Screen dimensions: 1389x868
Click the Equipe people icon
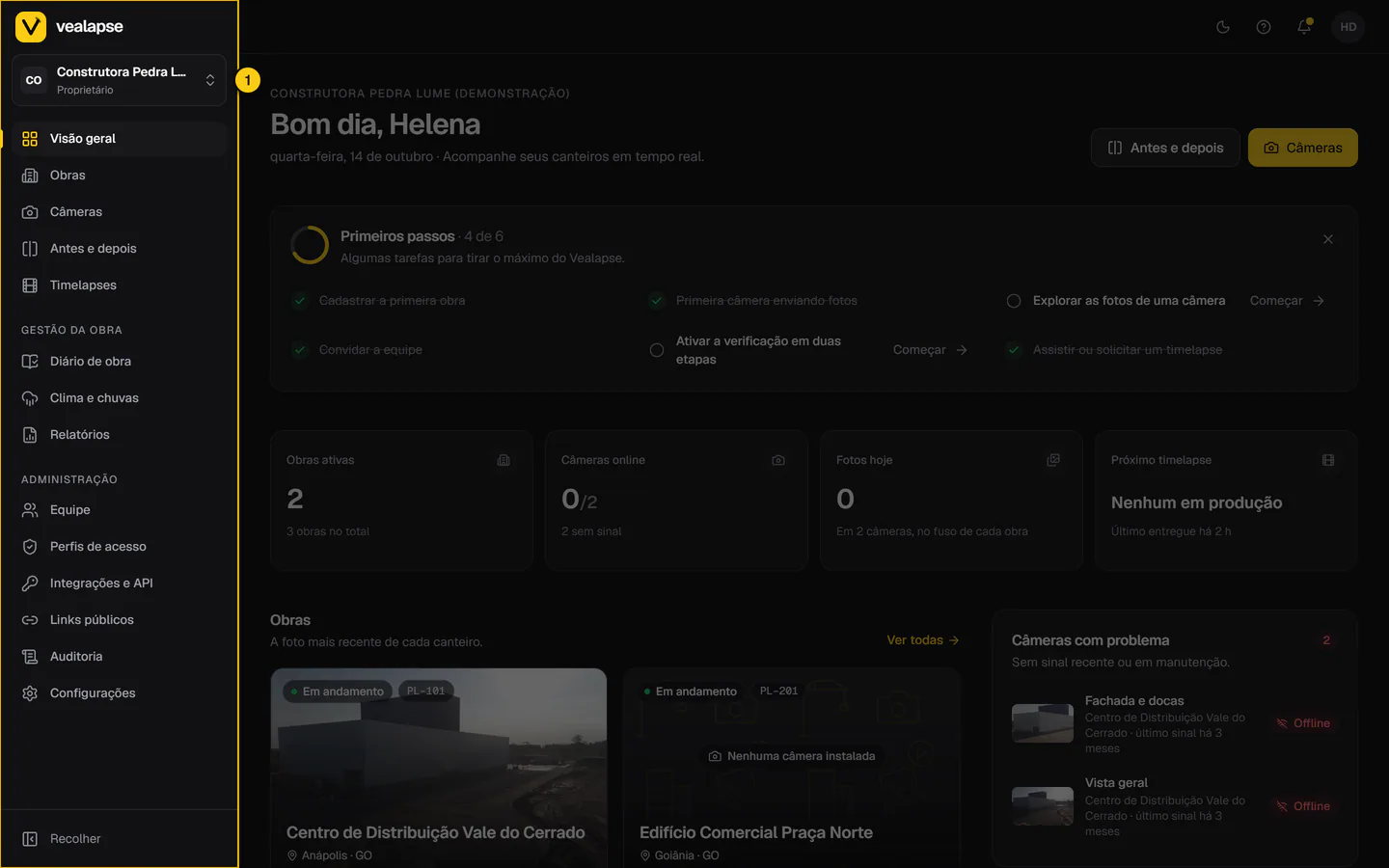pyautogui.click(x=30, y=510)
